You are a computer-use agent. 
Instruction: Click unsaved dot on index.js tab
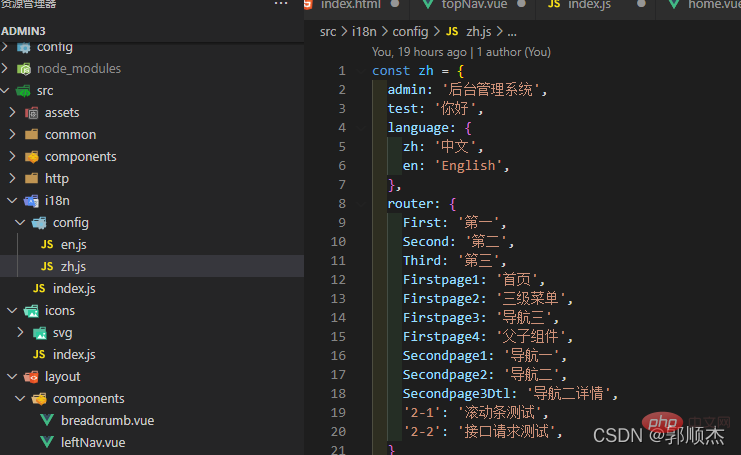point(641,4)
